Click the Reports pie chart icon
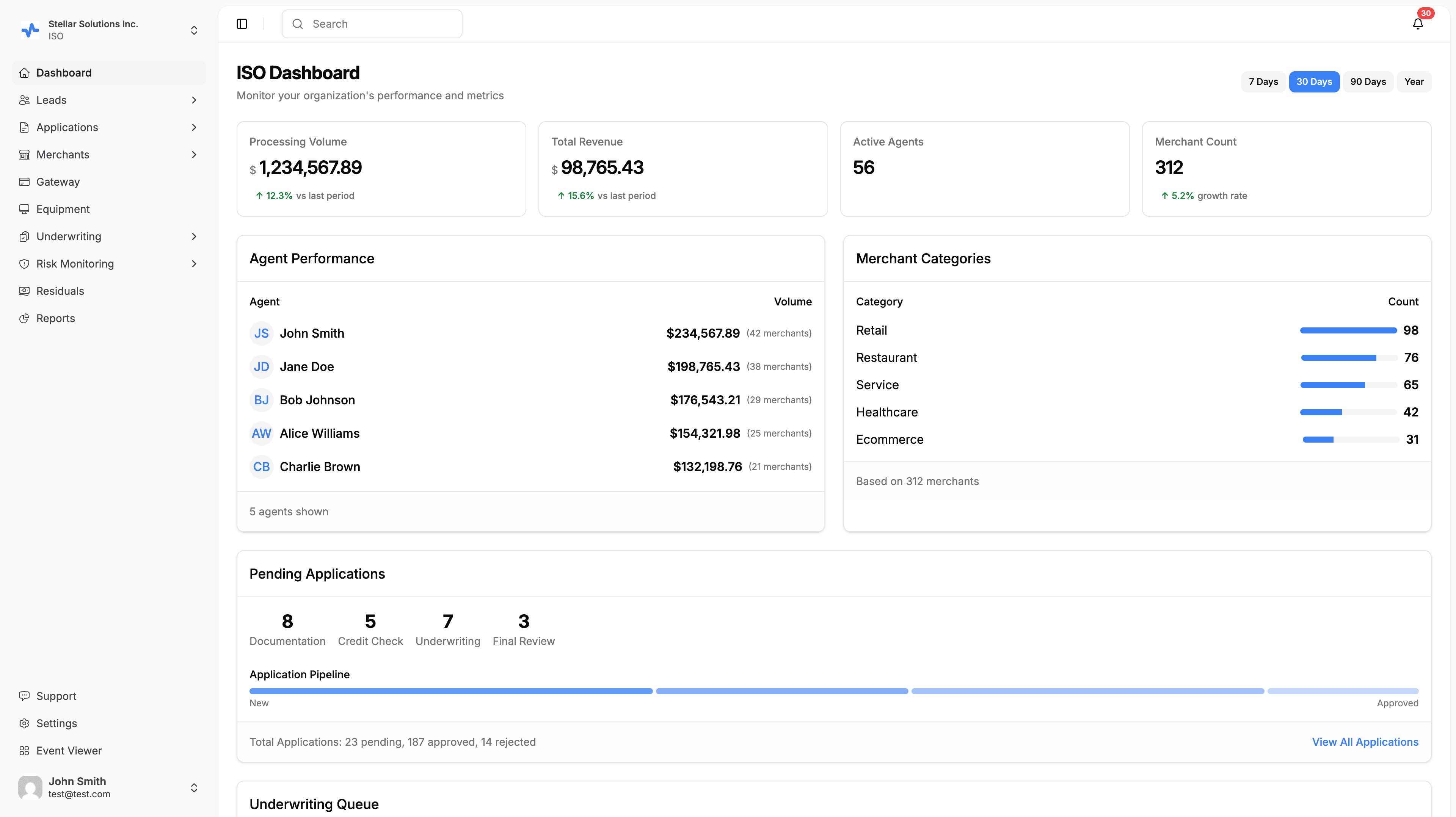The image size is (1456, 817). [24, 318]
